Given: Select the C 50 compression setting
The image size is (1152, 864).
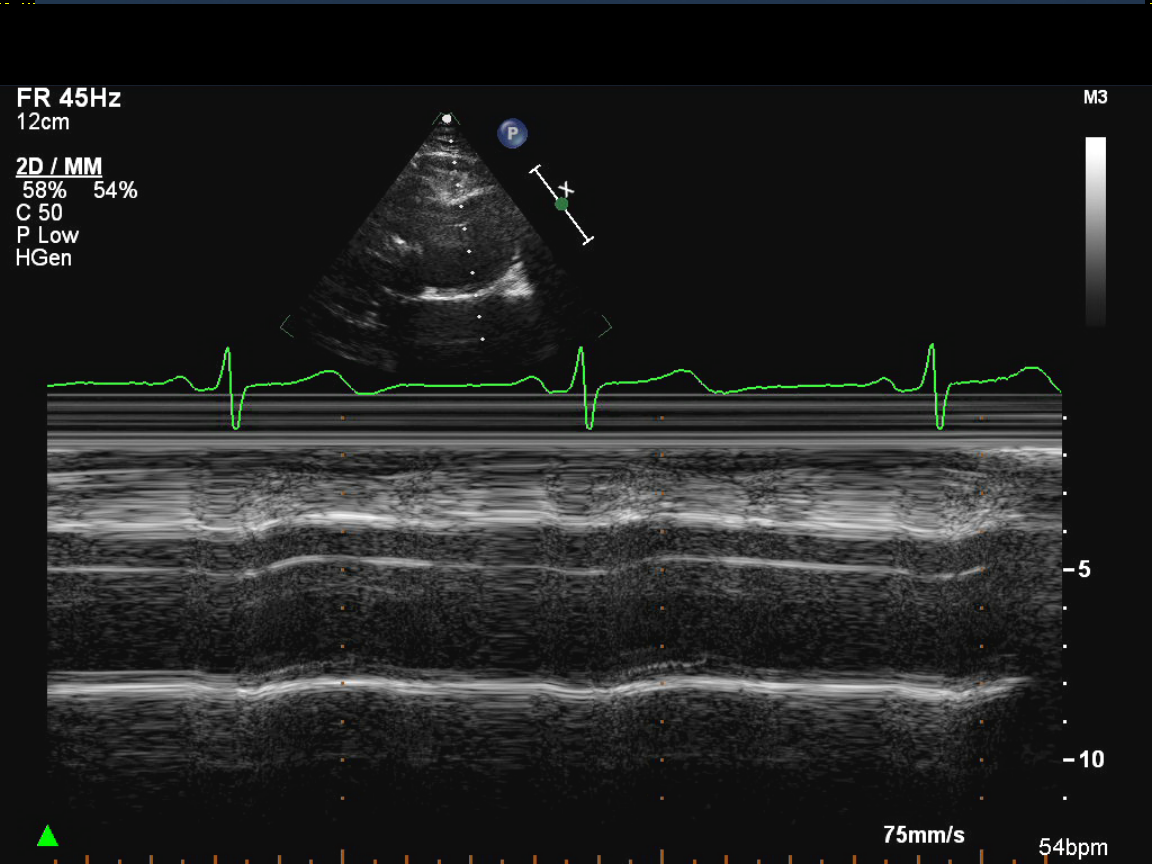Looking at the screenshot, I should pyautogui.click(x=39, y=213).
